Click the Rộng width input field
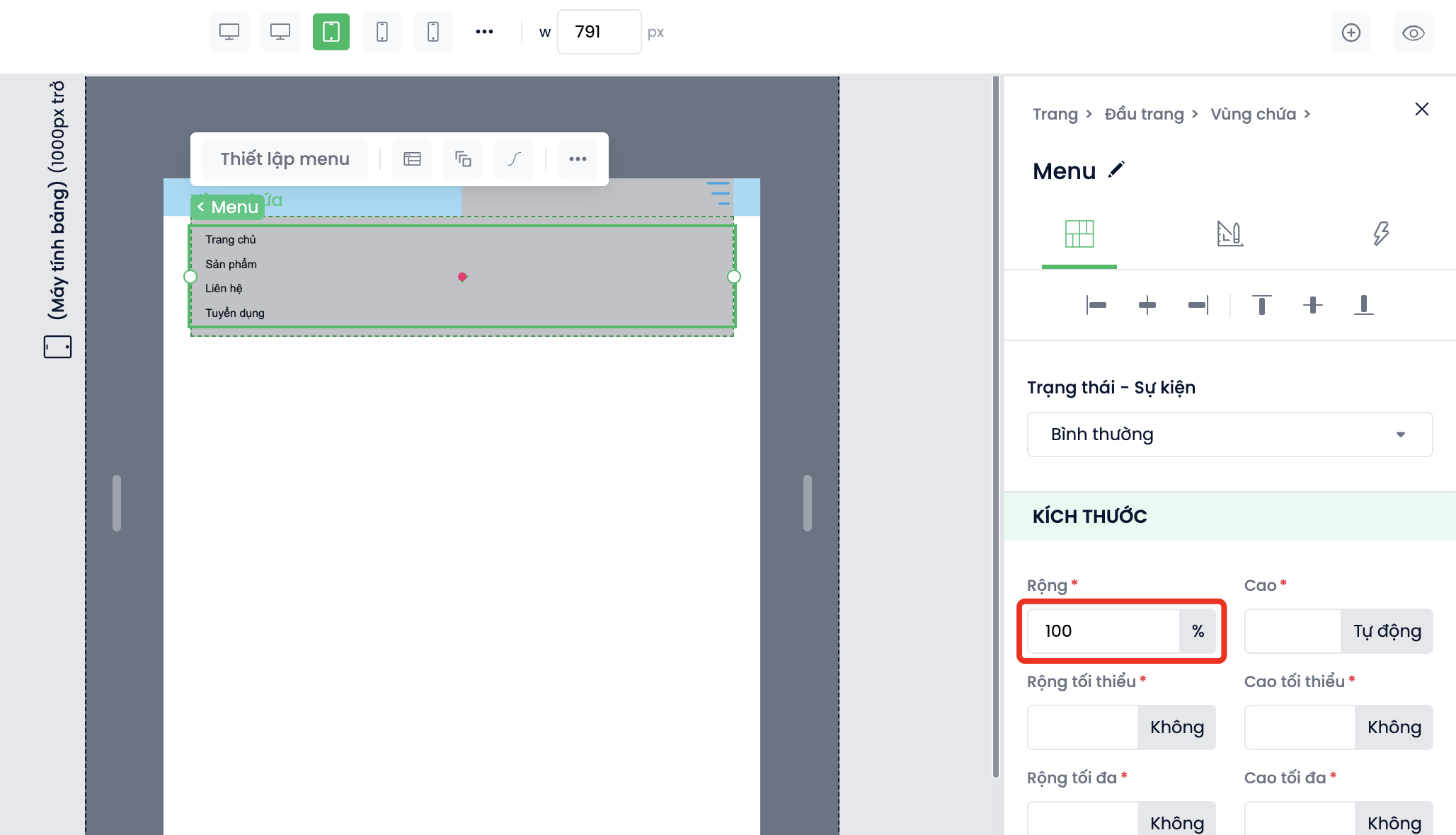The height and width of the screenshot is (835, 1456). coord(1103,631)
